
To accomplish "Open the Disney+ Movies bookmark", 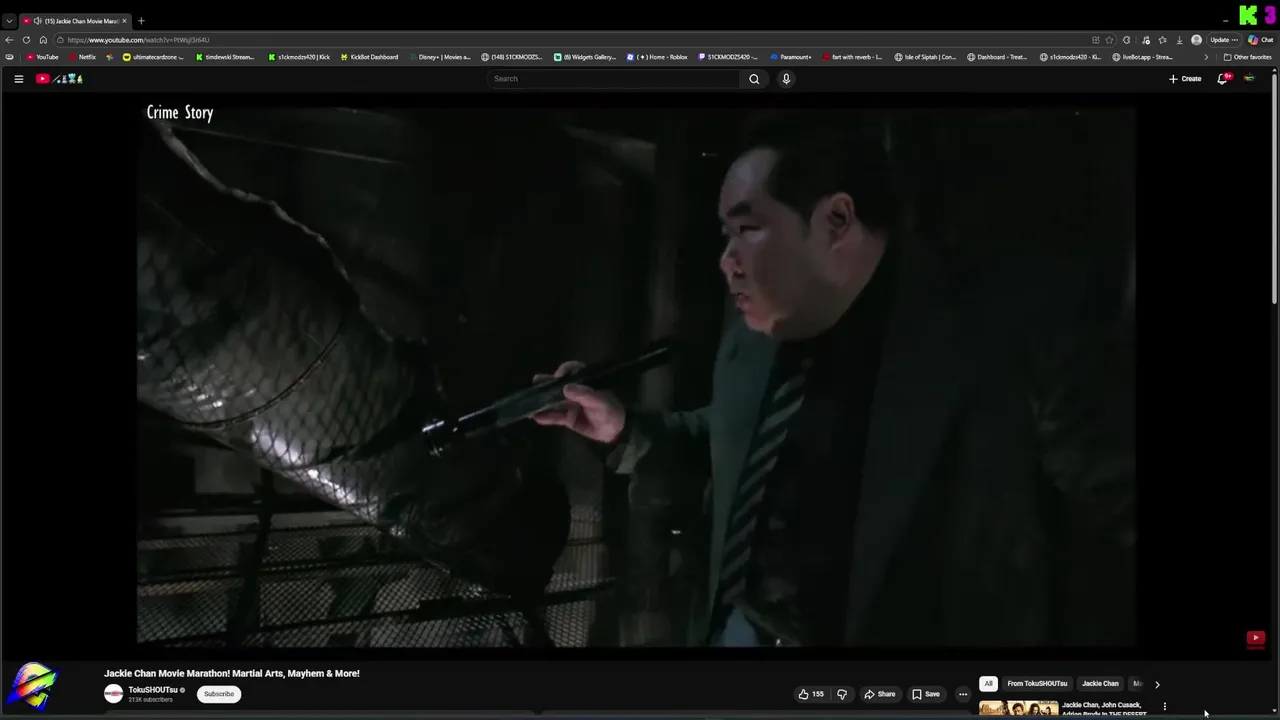I will tap(437, 57).
